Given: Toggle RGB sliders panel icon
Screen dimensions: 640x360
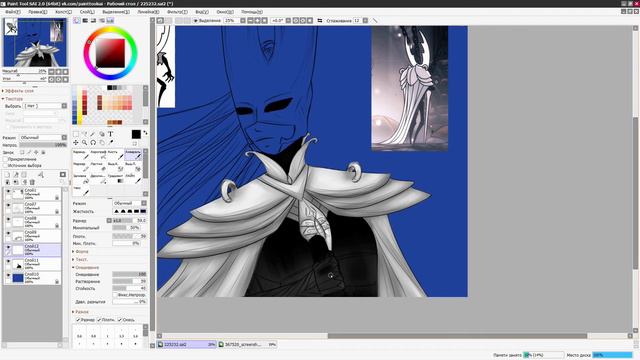Looking at the screenshot, I should click(x=85, y=20).
